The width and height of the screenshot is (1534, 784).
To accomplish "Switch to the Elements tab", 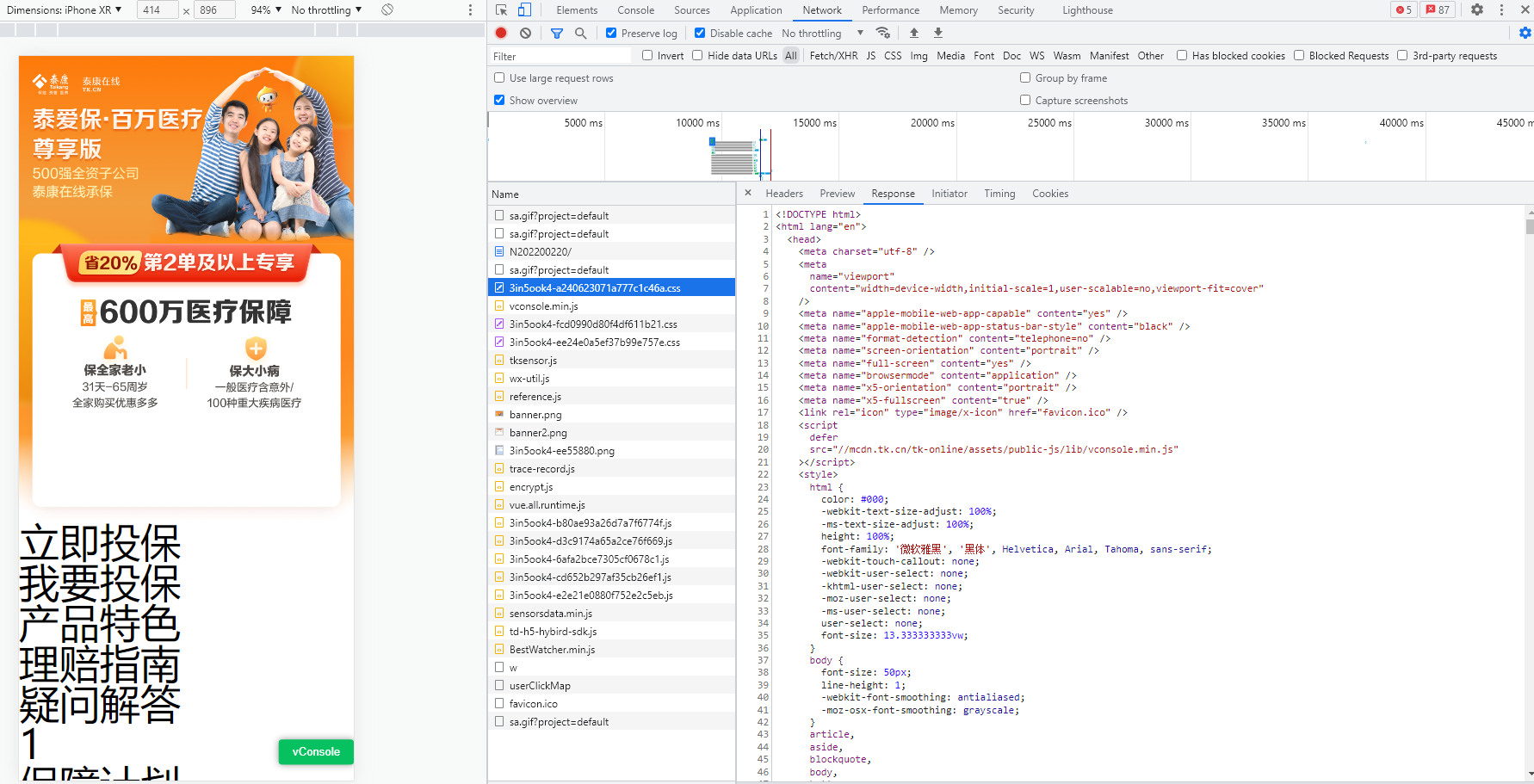I will (577, 10).
